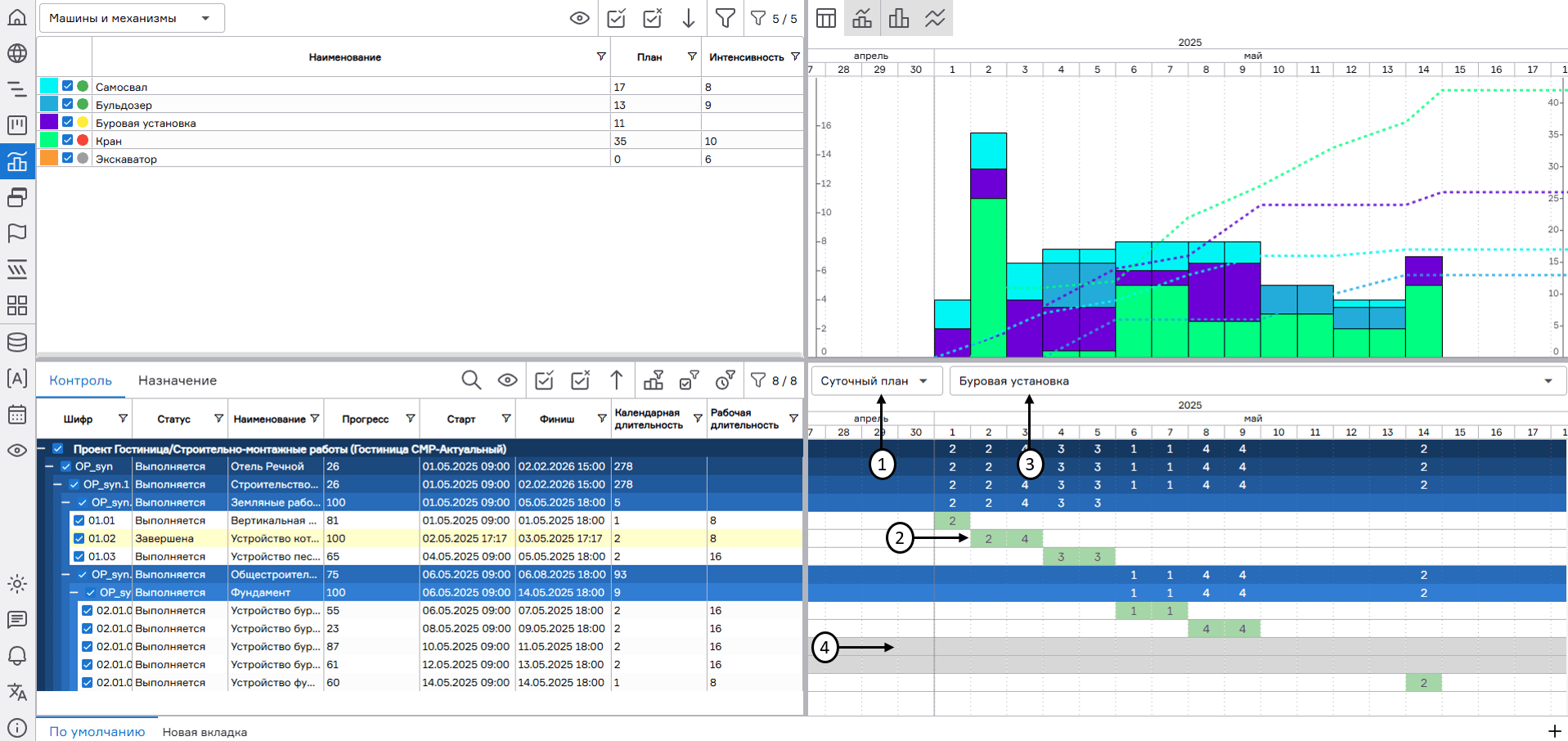Open the globe icon in sidebar
The height and width of the screenshot is (741, 1568).
pyautogui.click(x=17, y=53)
